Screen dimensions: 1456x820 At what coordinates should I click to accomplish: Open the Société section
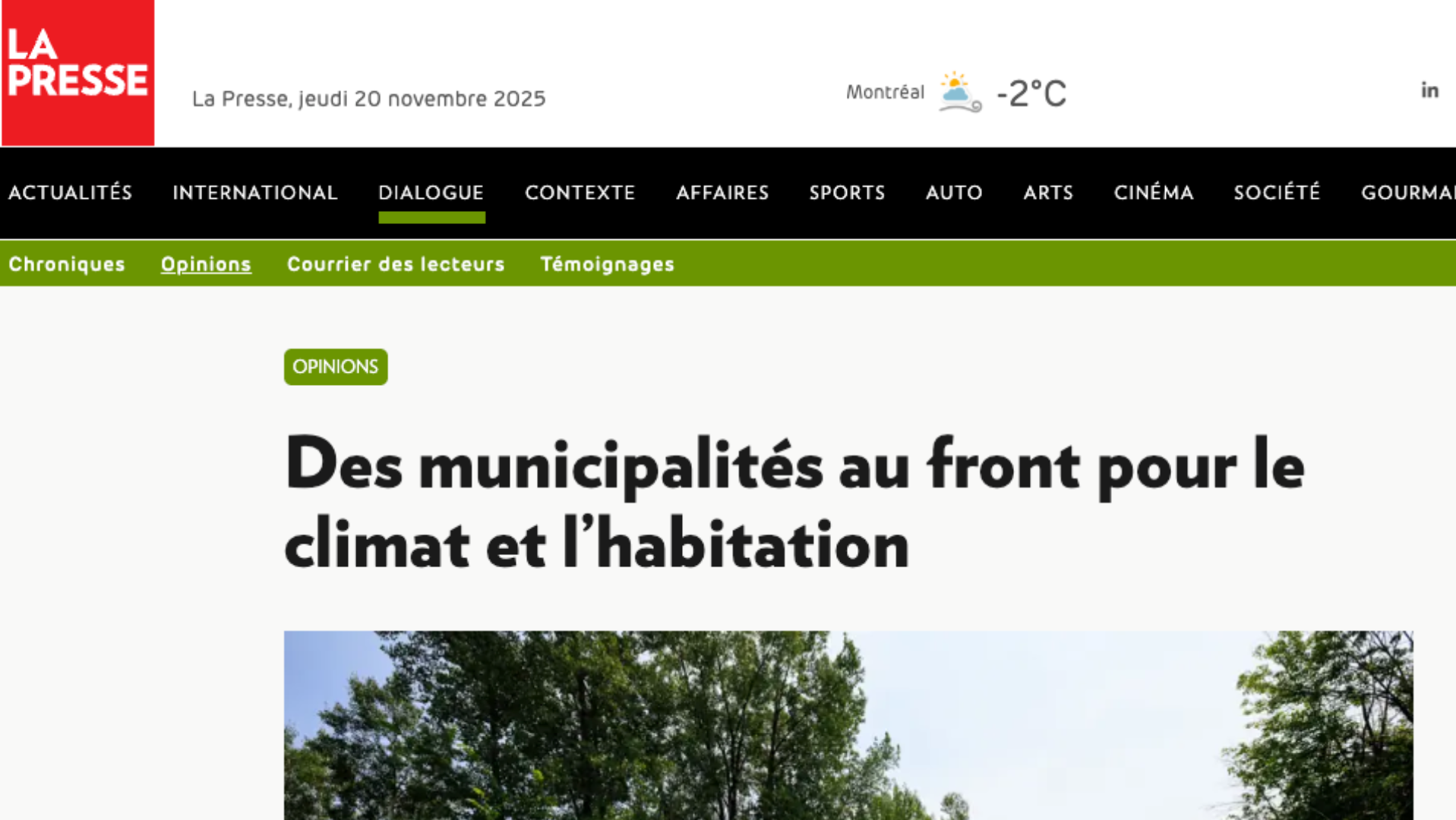1276,192
